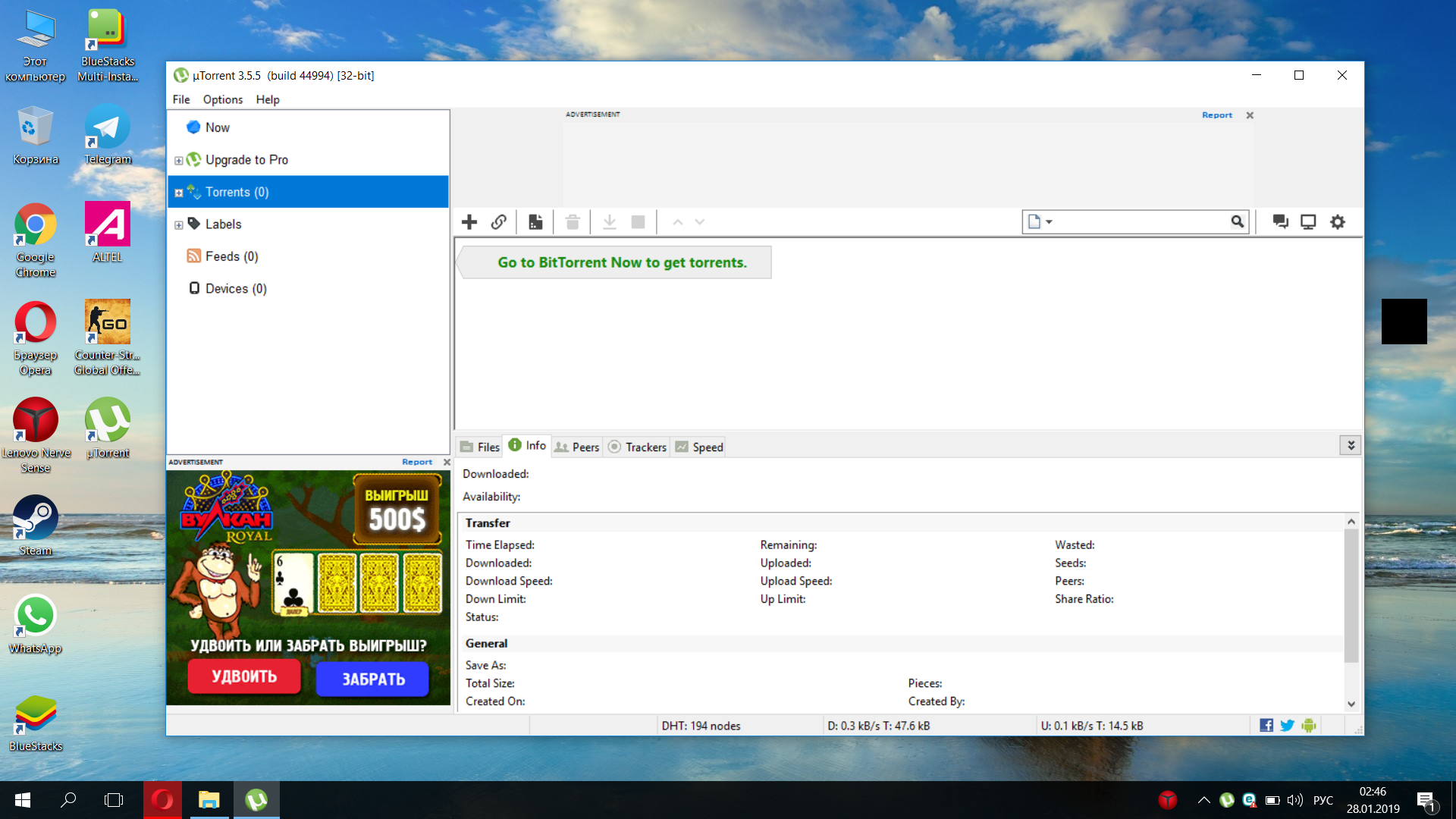Screen dimensions: 1456x819
Task: Select Feeds (0) in sidebar
Action: coord(231,256)
